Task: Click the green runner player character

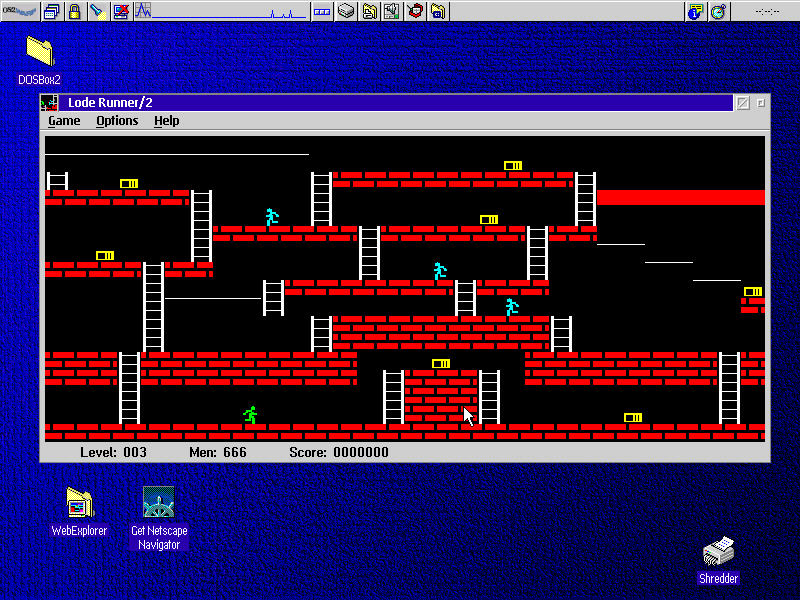Action: click(x=250, y=415)
